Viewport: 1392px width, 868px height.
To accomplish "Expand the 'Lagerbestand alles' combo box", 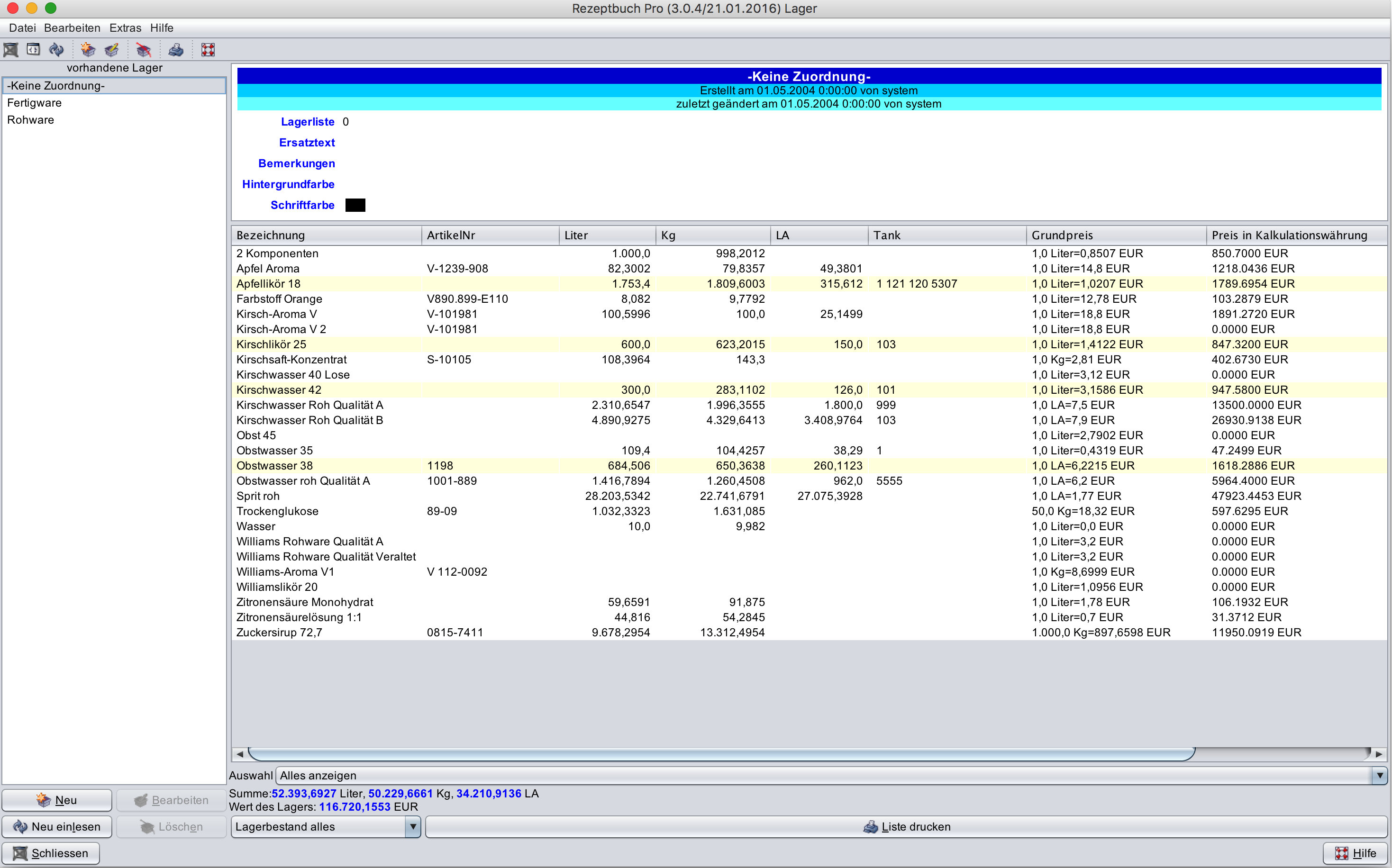I will 412,827.
